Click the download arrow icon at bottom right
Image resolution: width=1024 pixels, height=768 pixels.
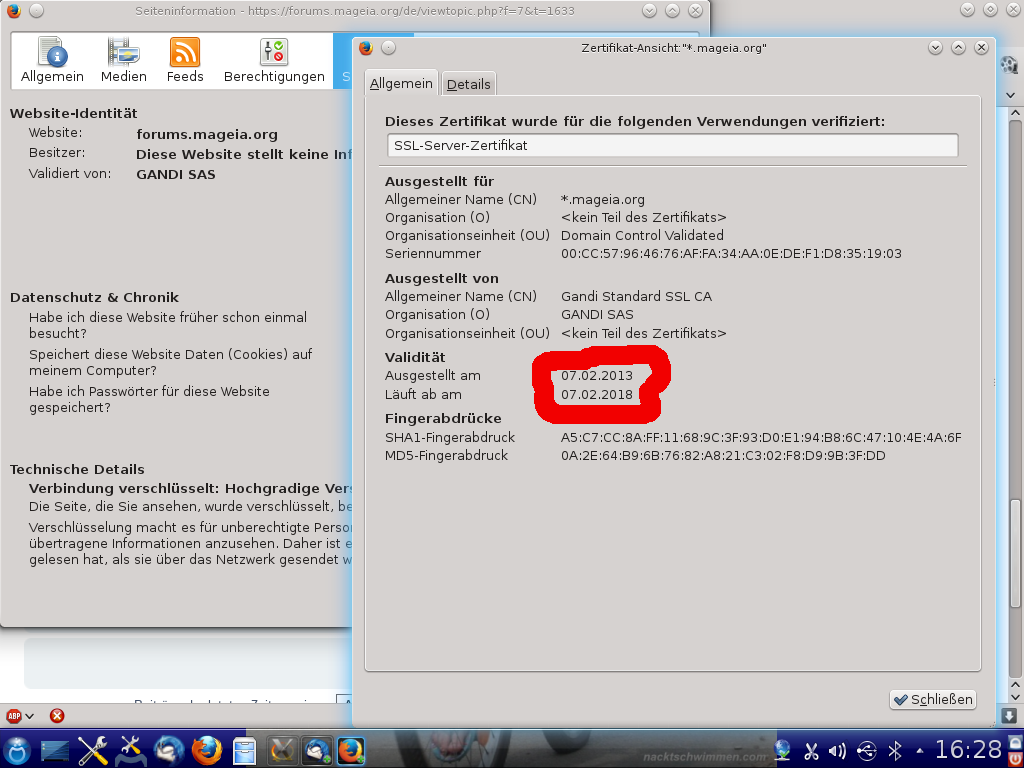pos(1008,715)
